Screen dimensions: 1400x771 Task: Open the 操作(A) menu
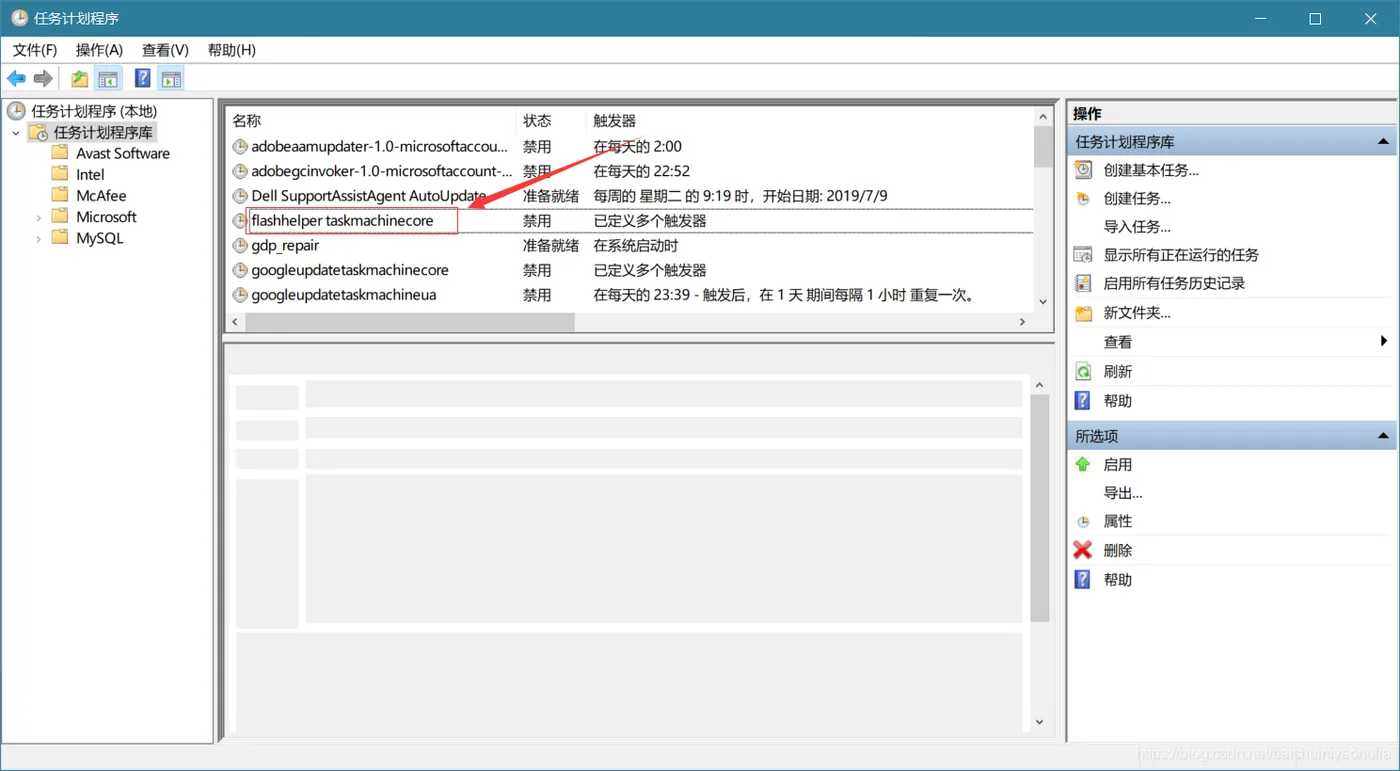tap(99, 50)
